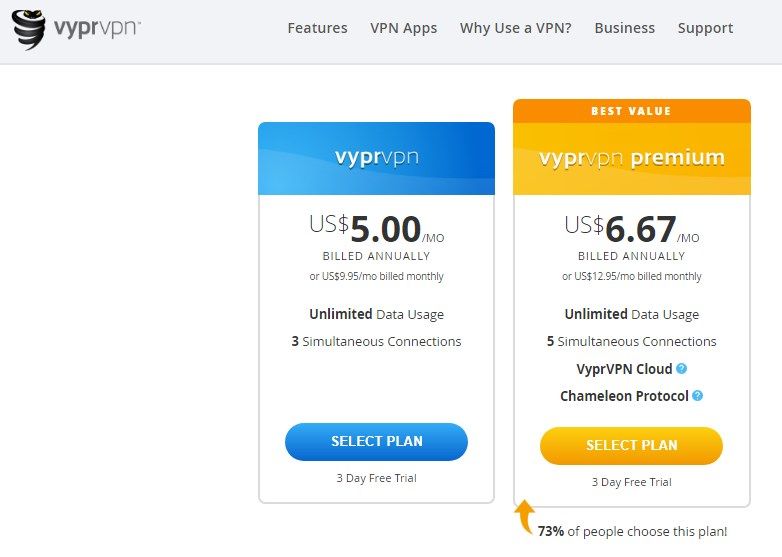This screenshot has width=782, height=557.
Task: Click 3 Day Free Trial under basic plan
Action: 377,478
